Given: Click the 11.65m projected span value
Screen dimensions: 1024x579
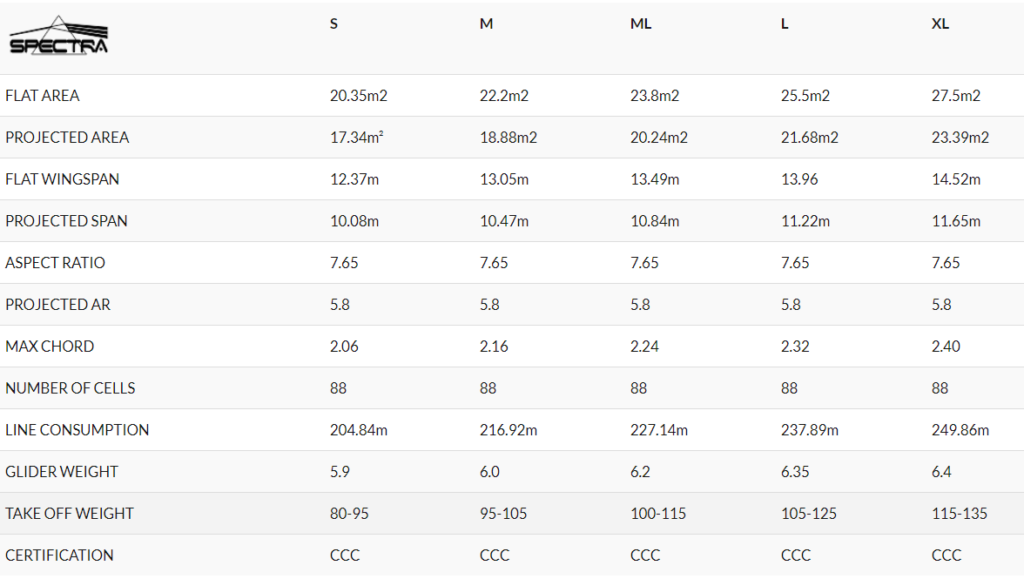Looking at the screenshot, I should click(956, 221).
